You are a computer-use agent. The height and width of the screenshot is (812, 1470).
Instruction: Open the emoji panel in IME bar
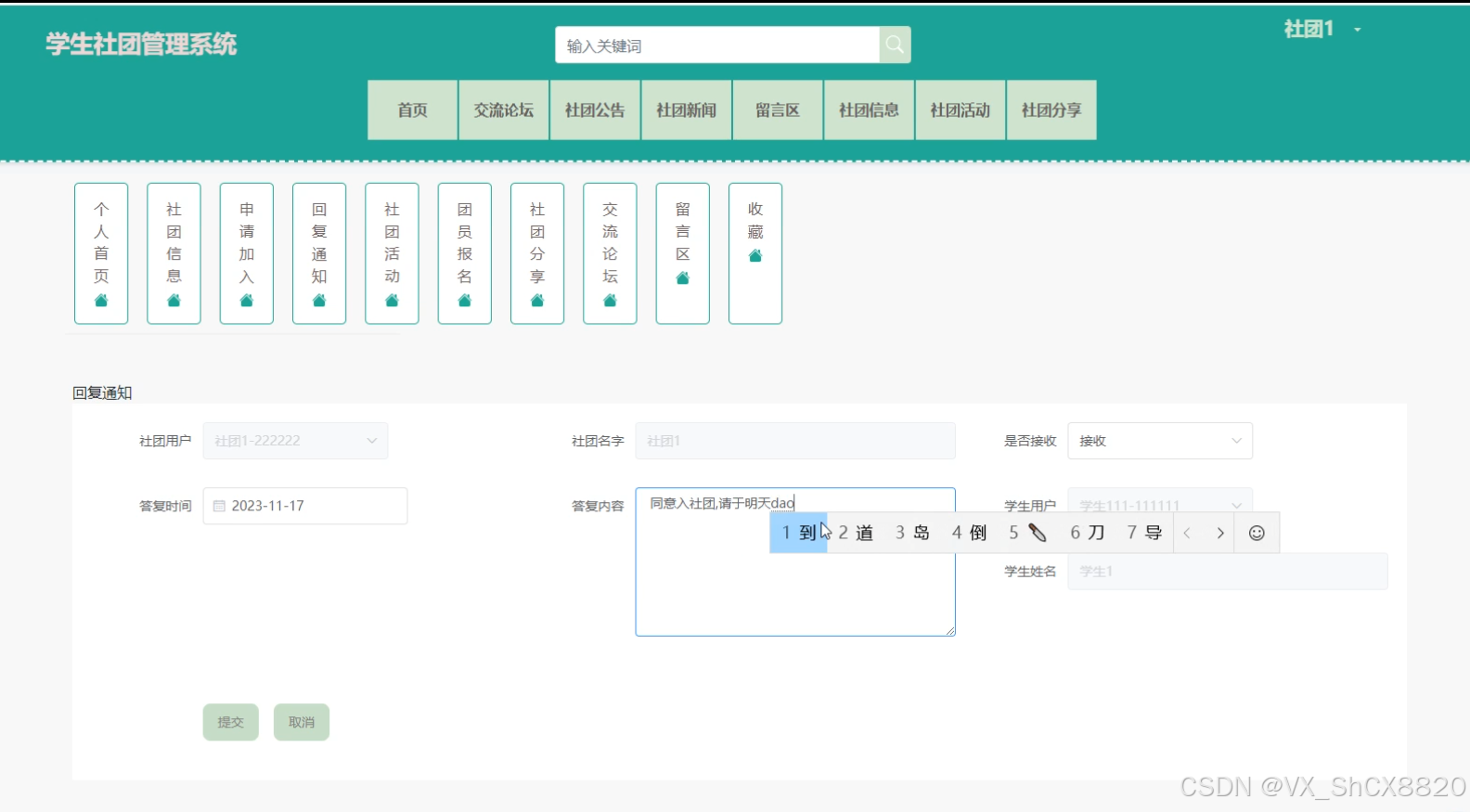(x=1257, y=533)
